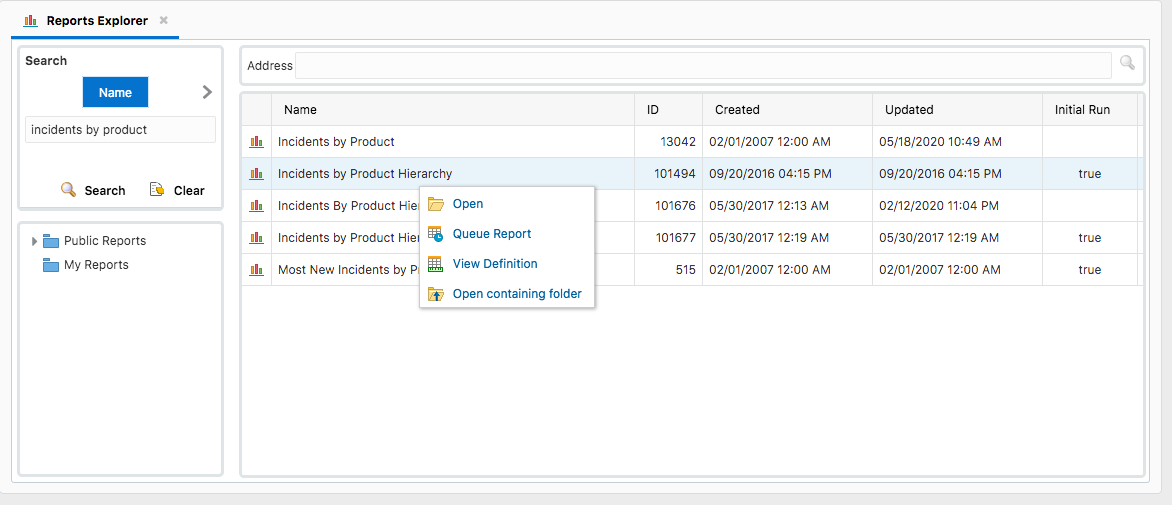Screen dimensions: 1172x505
Task: Select View Definition menu entry
Action: click(x=494, y=264)
